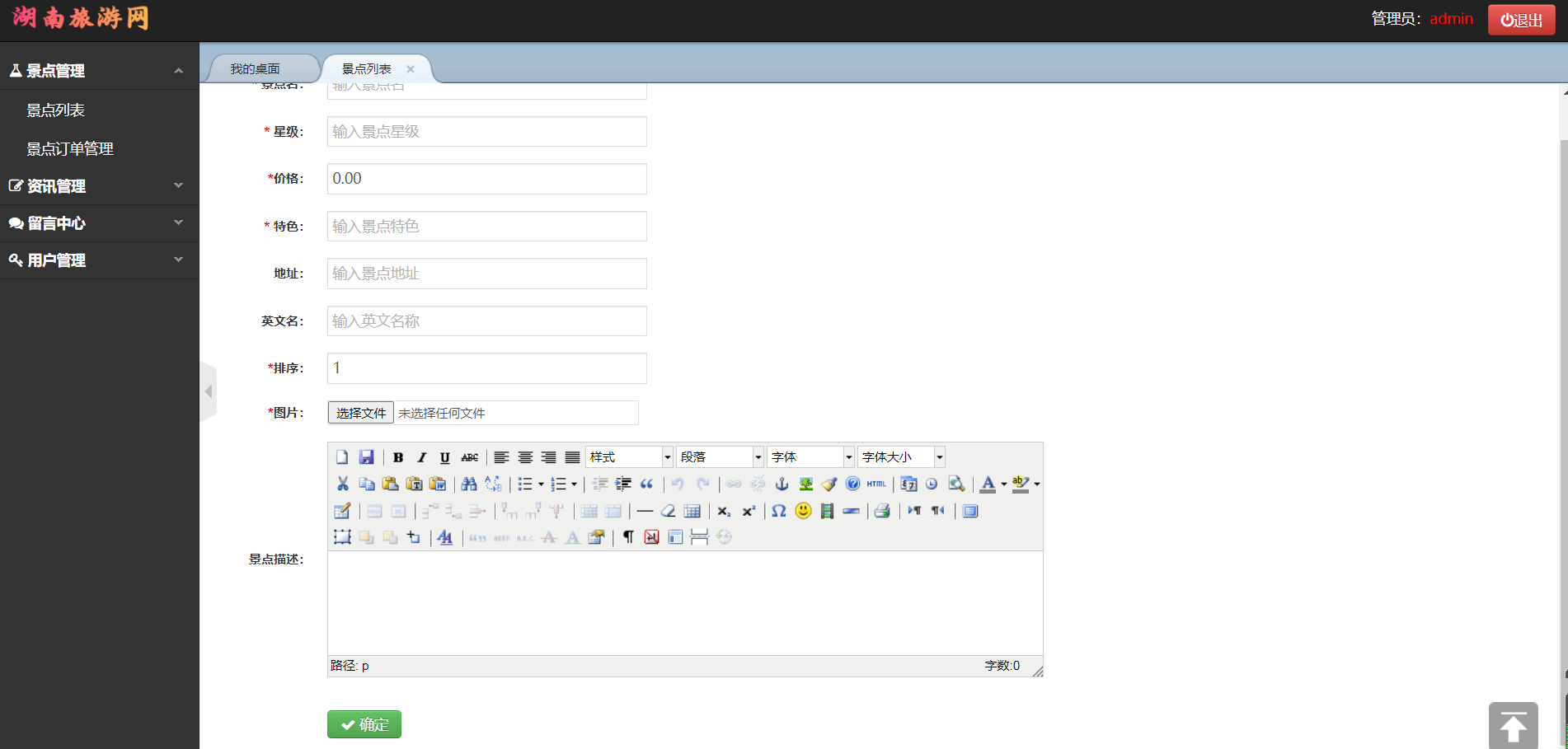Insert an image using the picture icon

click(x=805, y=484)
